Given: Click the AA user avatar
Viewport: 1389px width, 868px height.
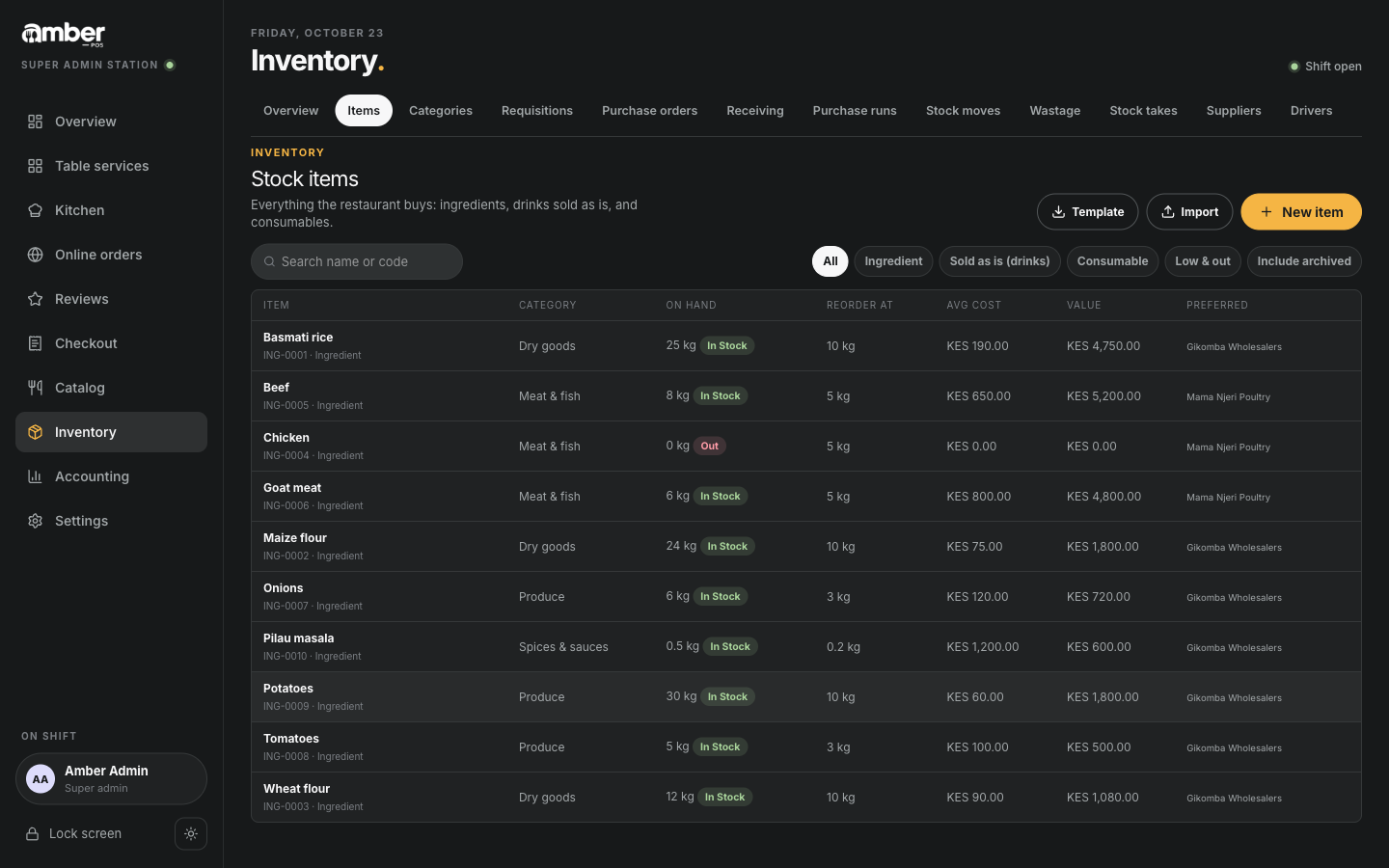Looking at the screenshot, I should (x=41, y=779).
